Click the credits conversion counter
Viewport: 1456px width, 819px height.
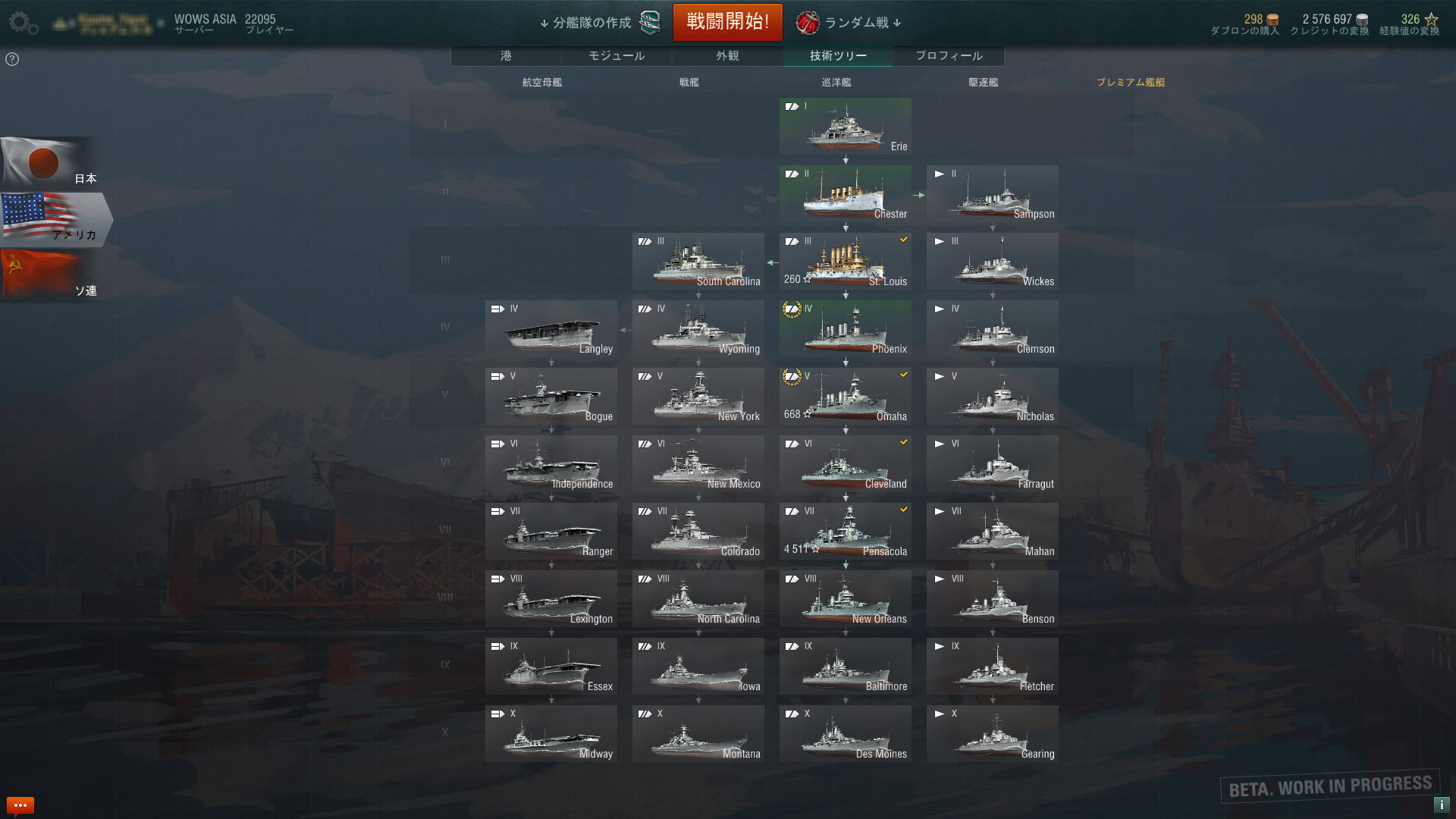pos(1330,24)
